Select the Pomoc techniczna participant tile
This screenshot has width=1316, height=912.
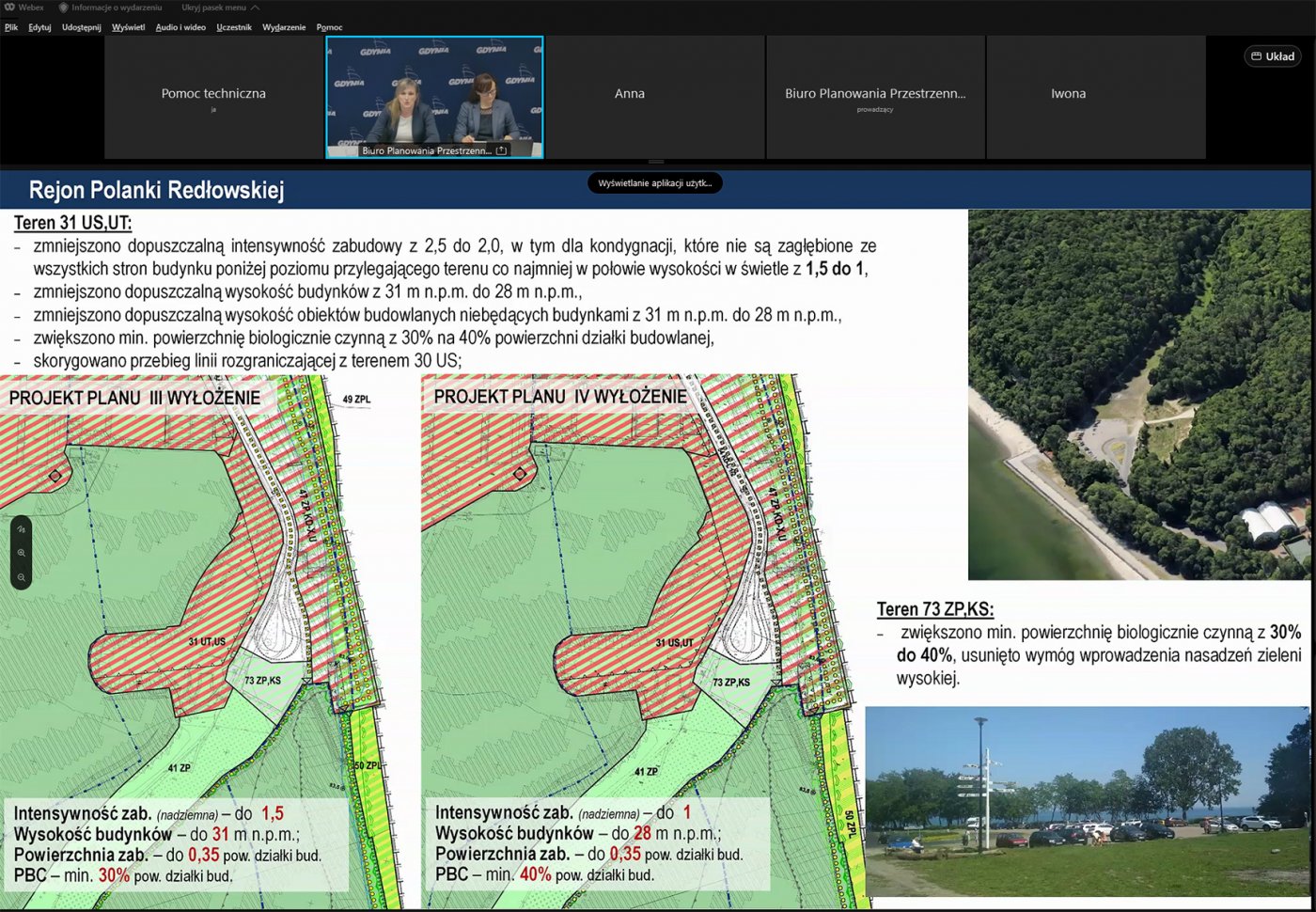[x=213, y=97]
